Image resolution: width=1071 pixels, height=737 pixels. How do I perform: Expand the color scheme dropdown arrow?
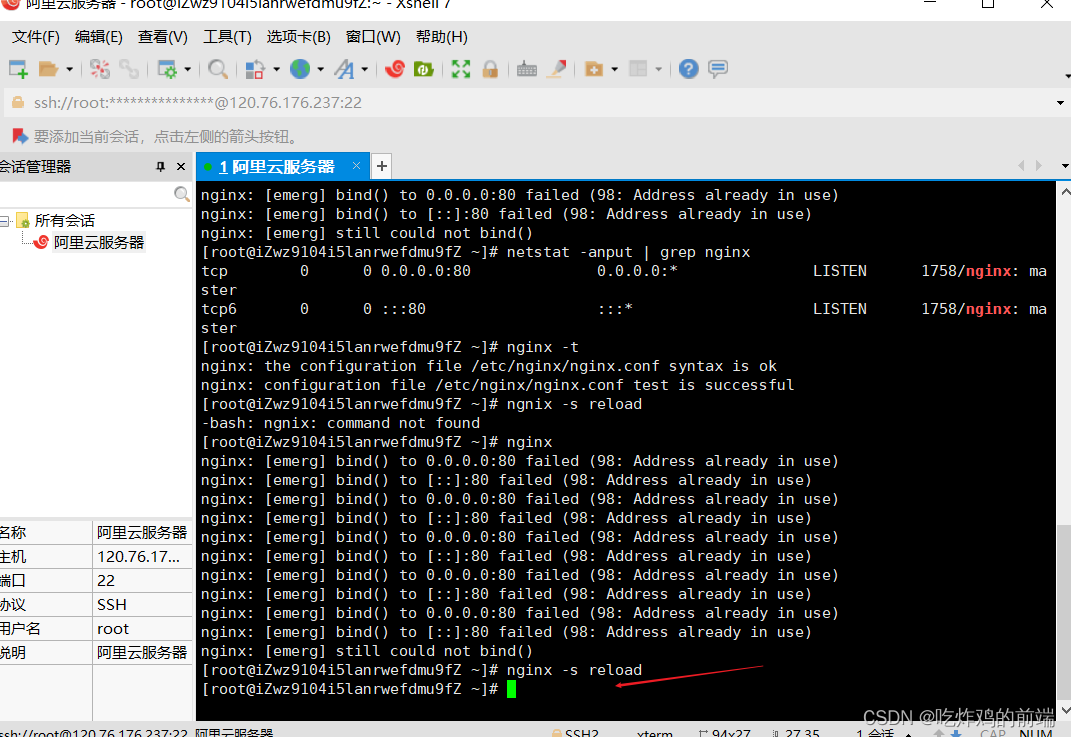coord(277,69)
